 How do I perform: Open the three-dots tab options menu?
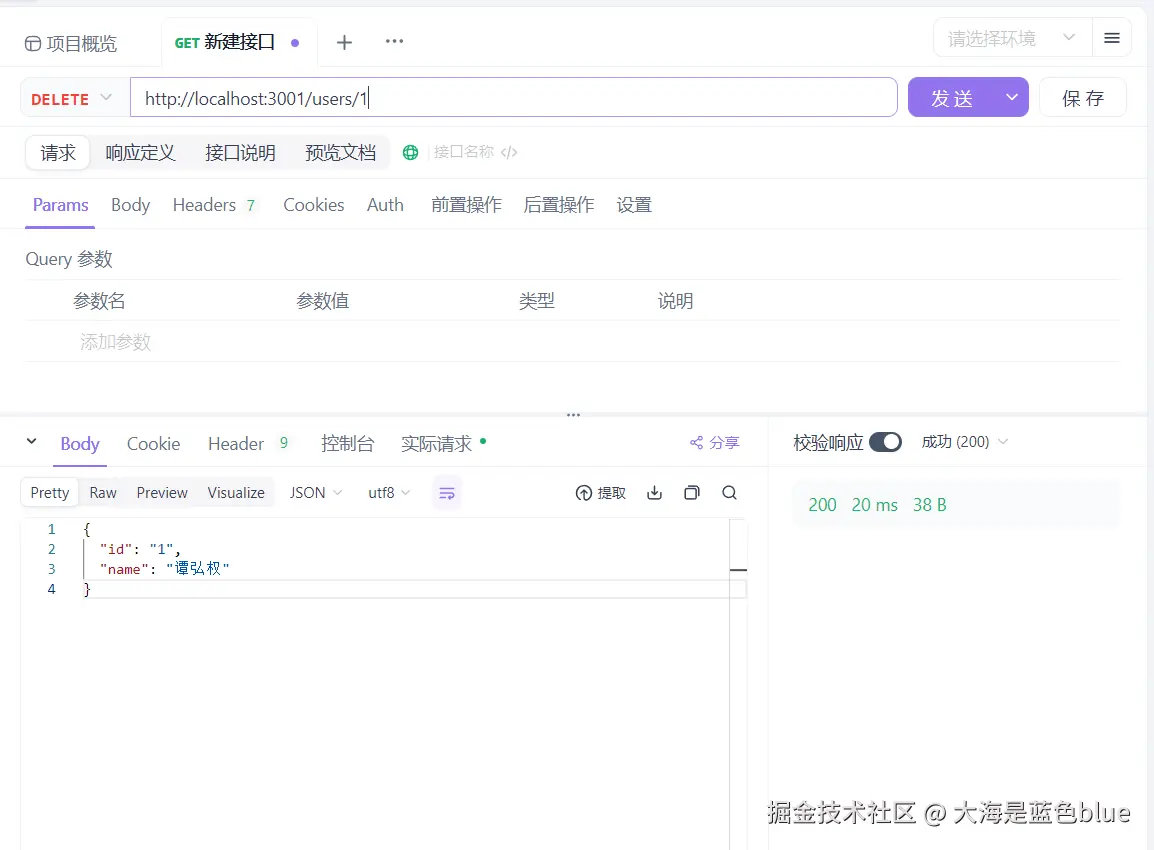pos(394,41)
